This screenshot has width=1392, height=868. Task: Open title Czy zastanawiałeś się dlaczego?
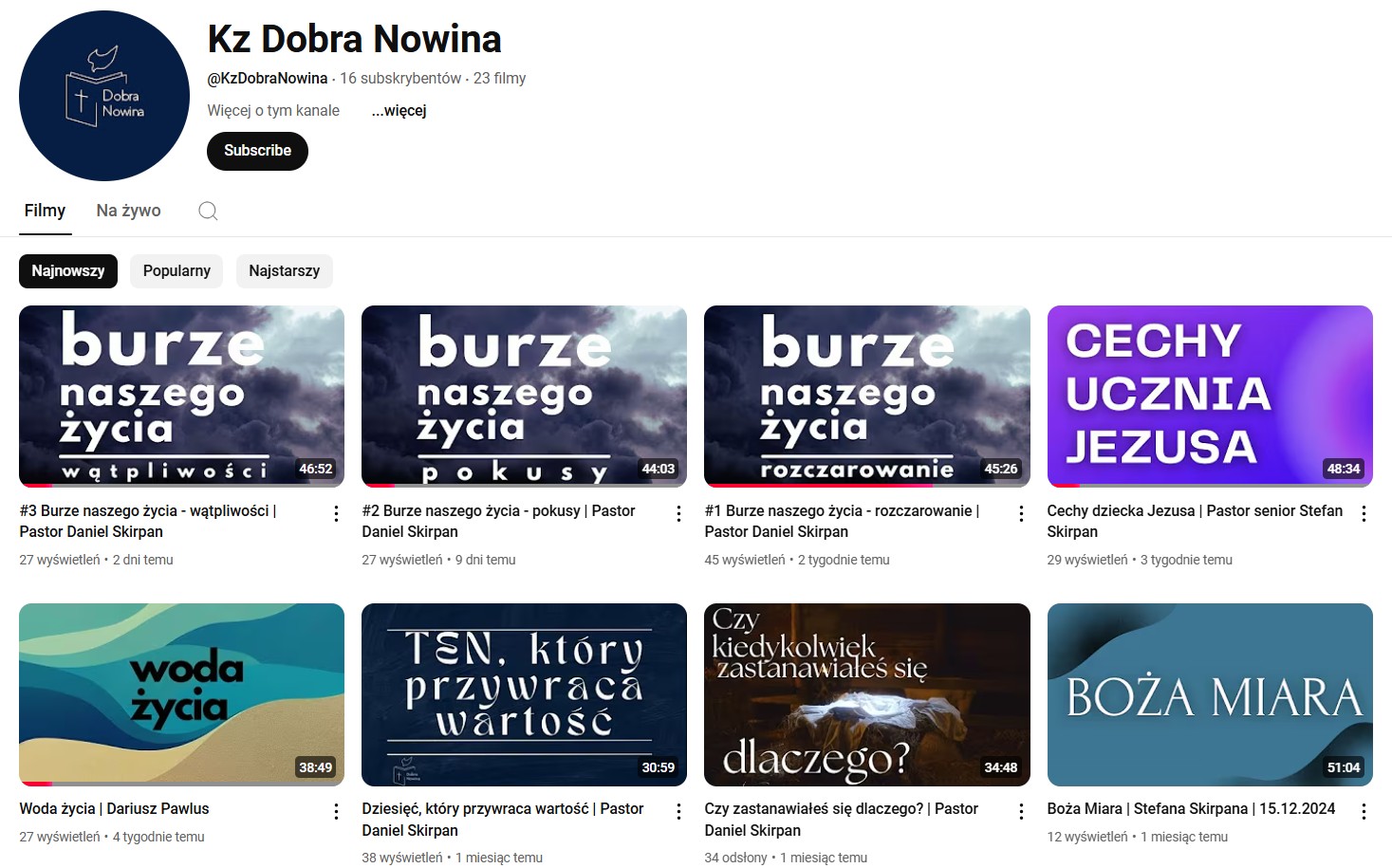(841, 820)
